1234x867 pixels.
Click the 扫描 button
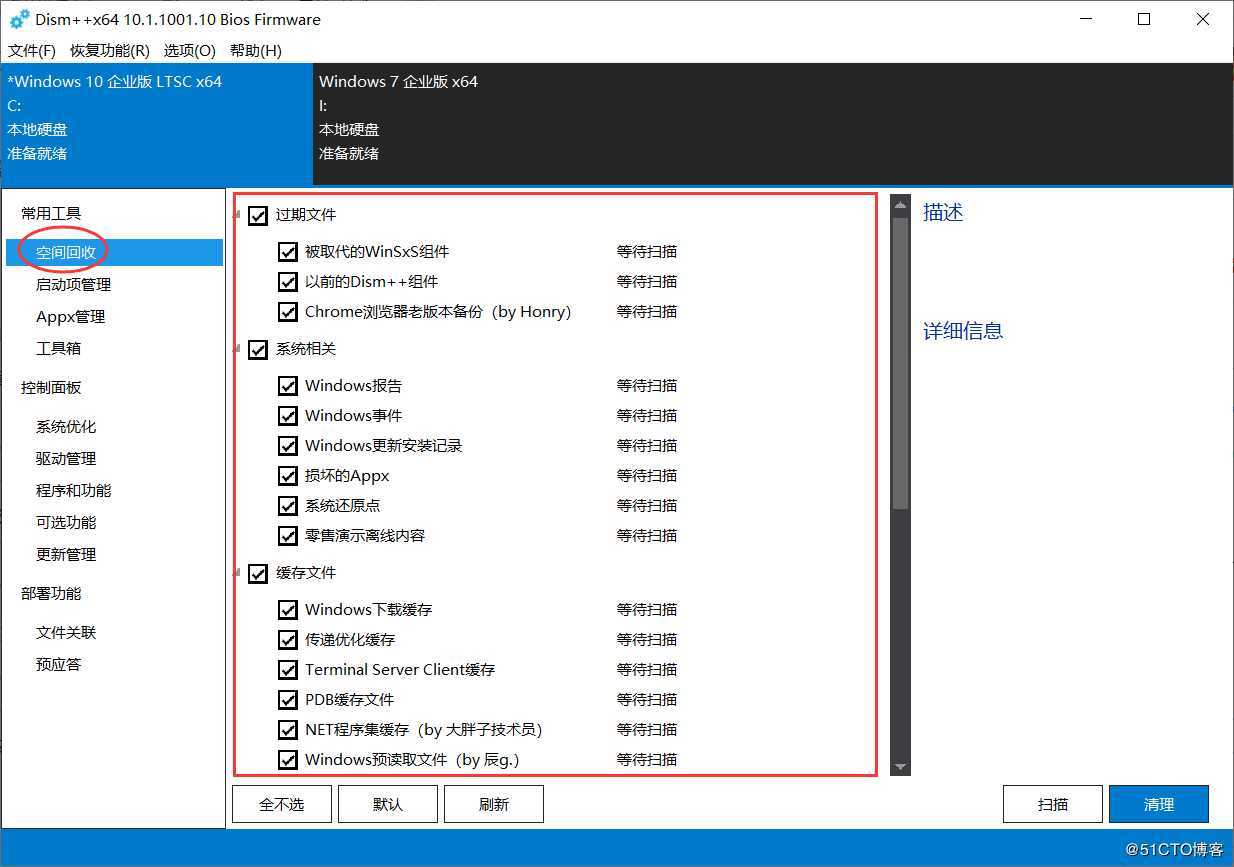tap(1053, 804)
